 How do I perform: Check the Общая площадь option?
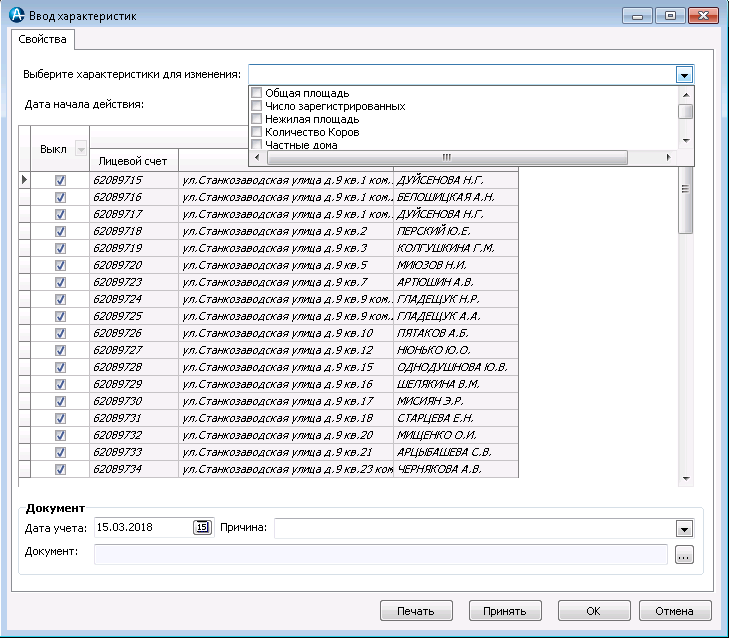[257, 93]
